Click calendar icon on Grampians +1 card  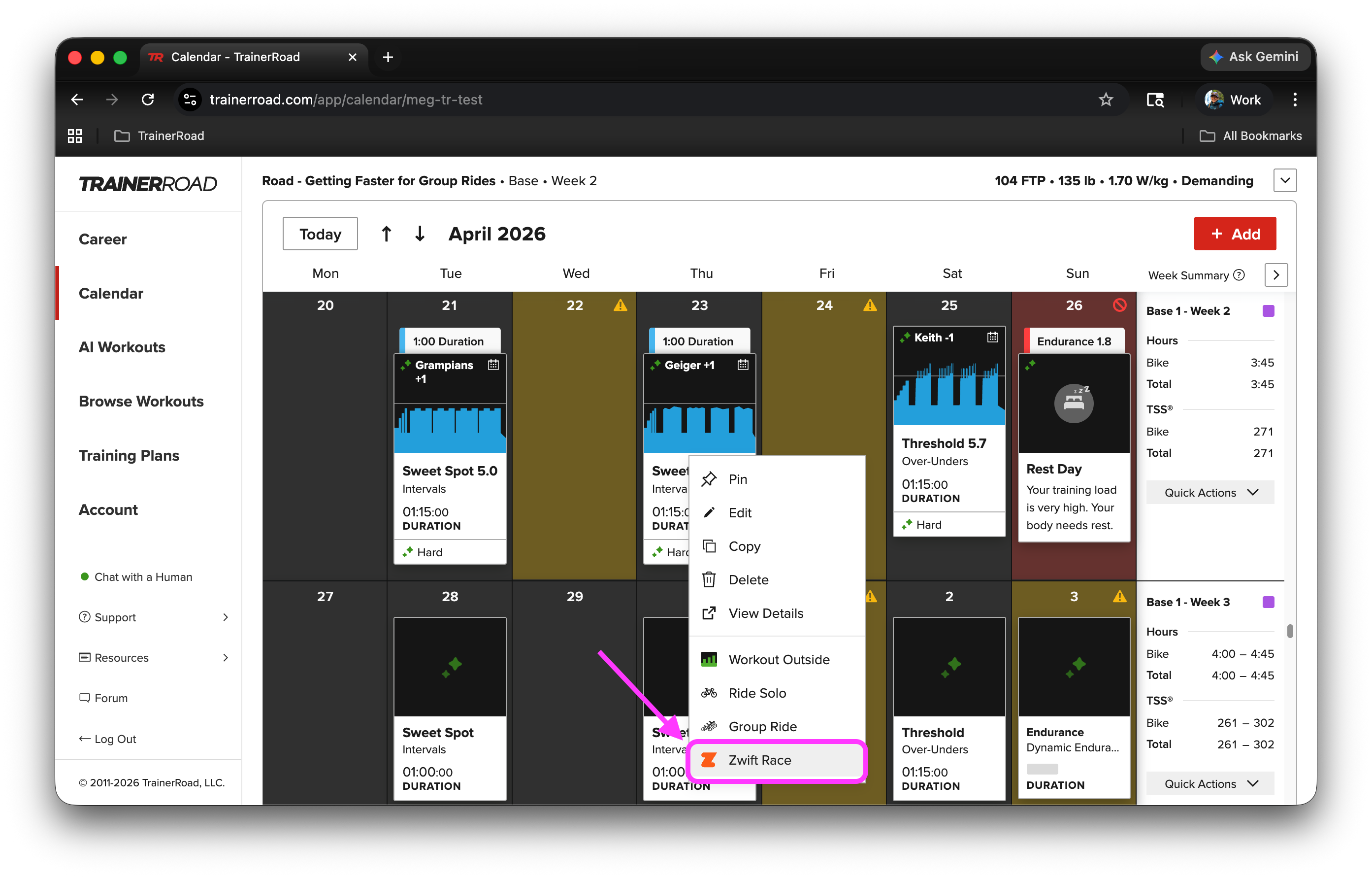tap(493, 365)
